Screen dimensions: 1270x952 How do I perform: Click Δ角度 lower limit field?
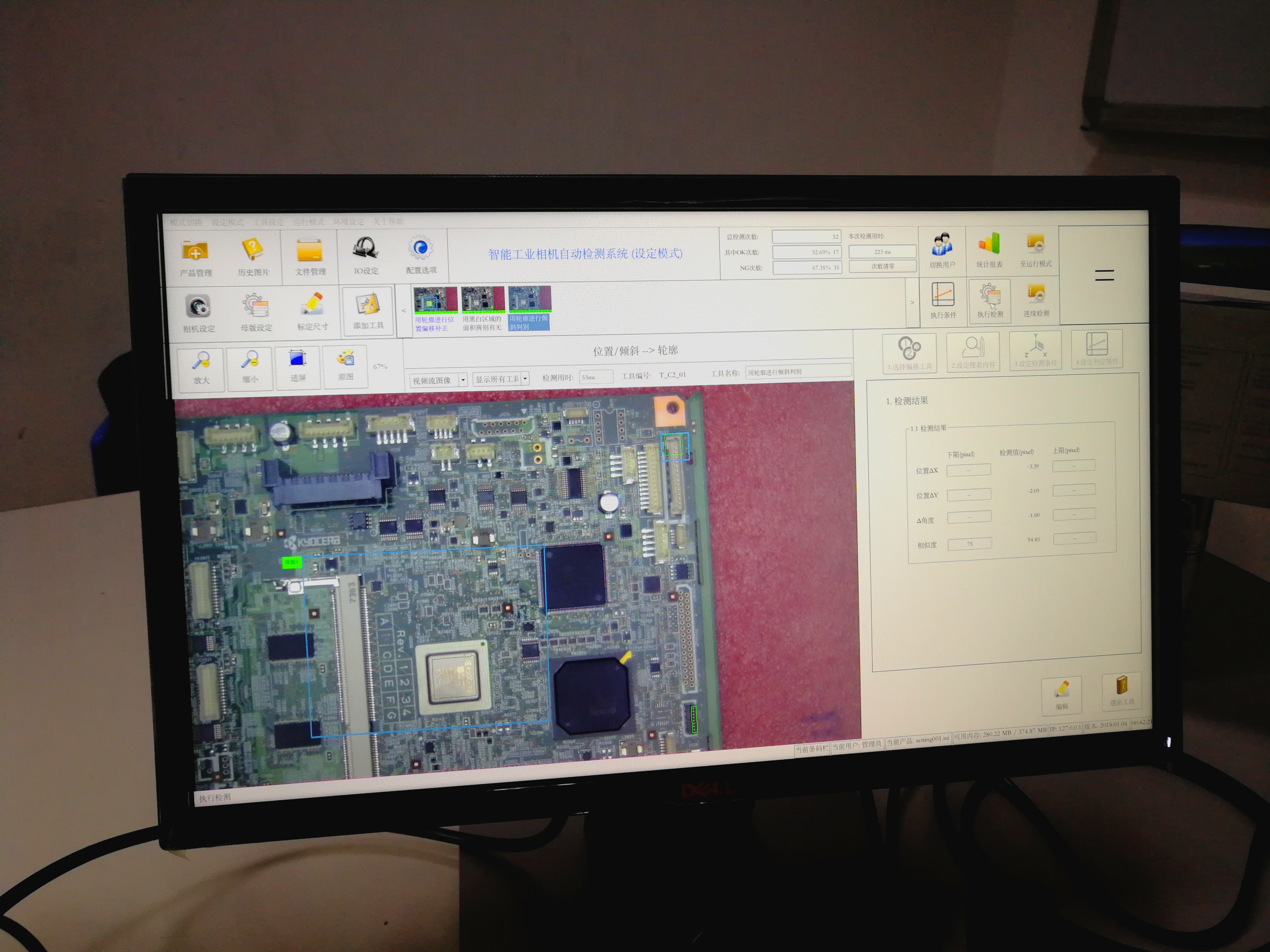pyautogui.click(x=970, y=518)
